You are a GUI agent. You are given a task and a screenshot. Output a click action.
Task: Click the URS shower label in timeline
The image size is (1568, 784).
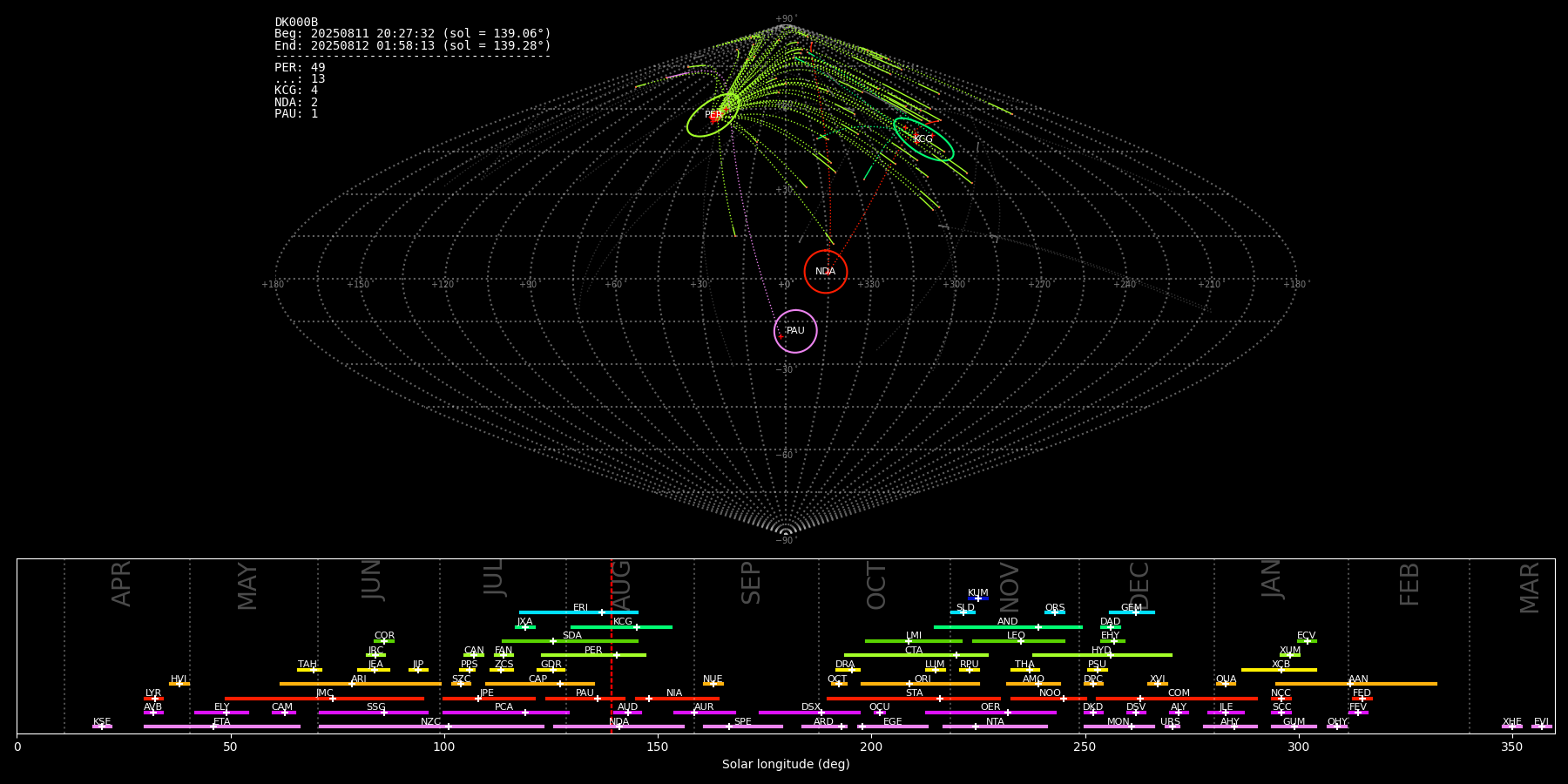pyautogui.click(x=1170, y=721)
